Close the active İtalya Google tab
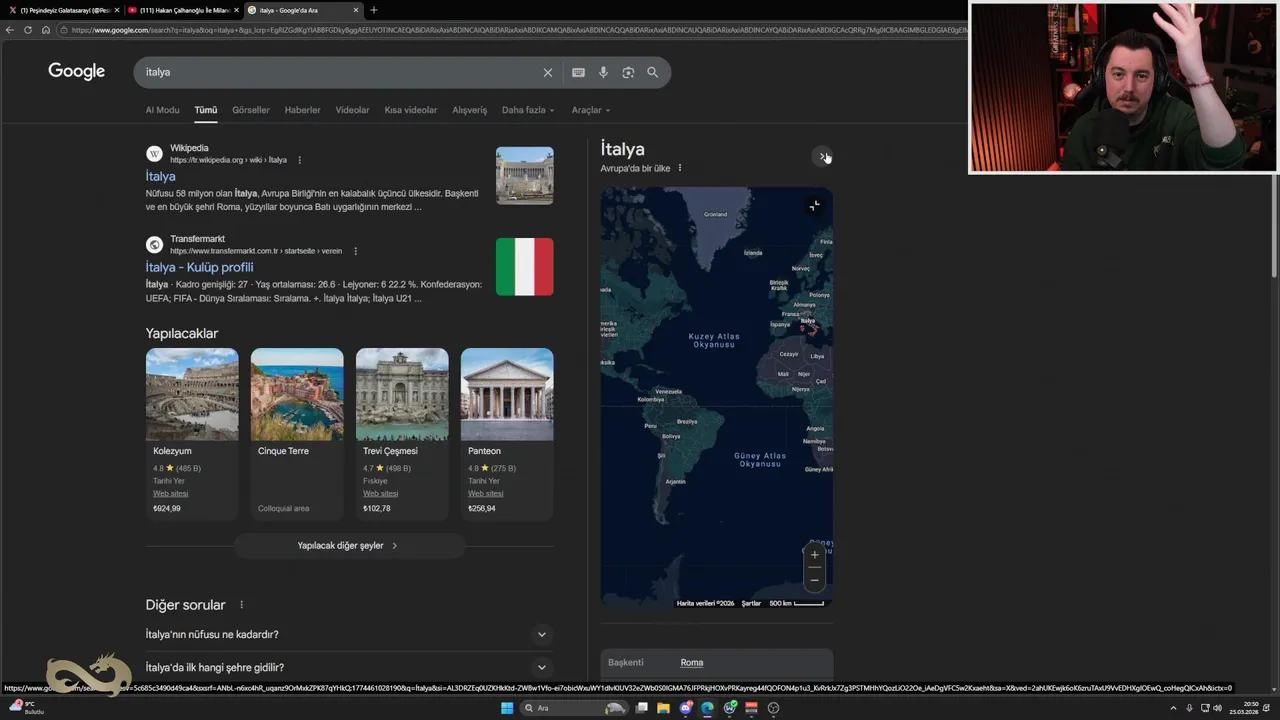 (356, 10)
